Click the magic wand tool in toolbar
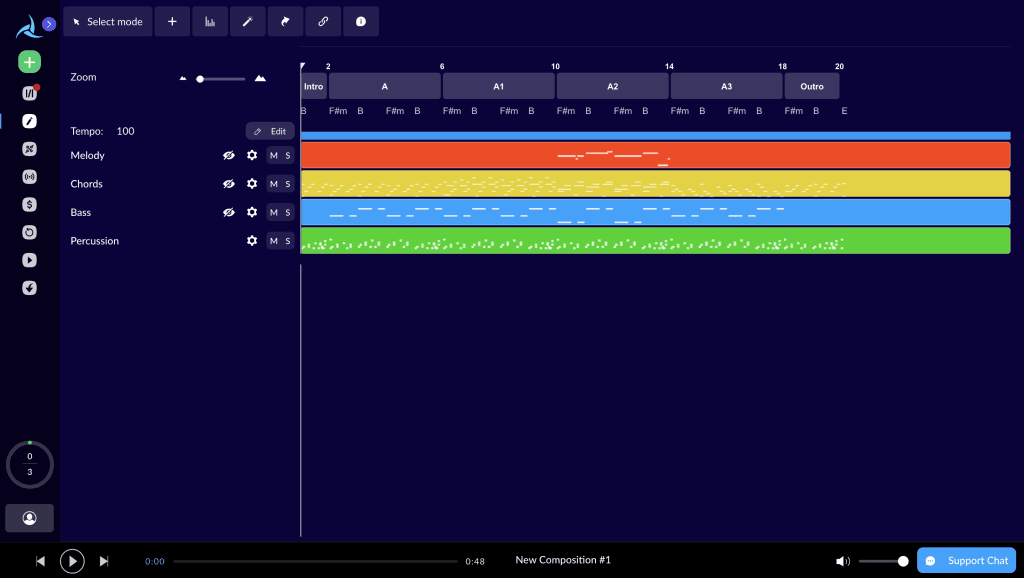The image size is (1024, 578). pos(248,21)
